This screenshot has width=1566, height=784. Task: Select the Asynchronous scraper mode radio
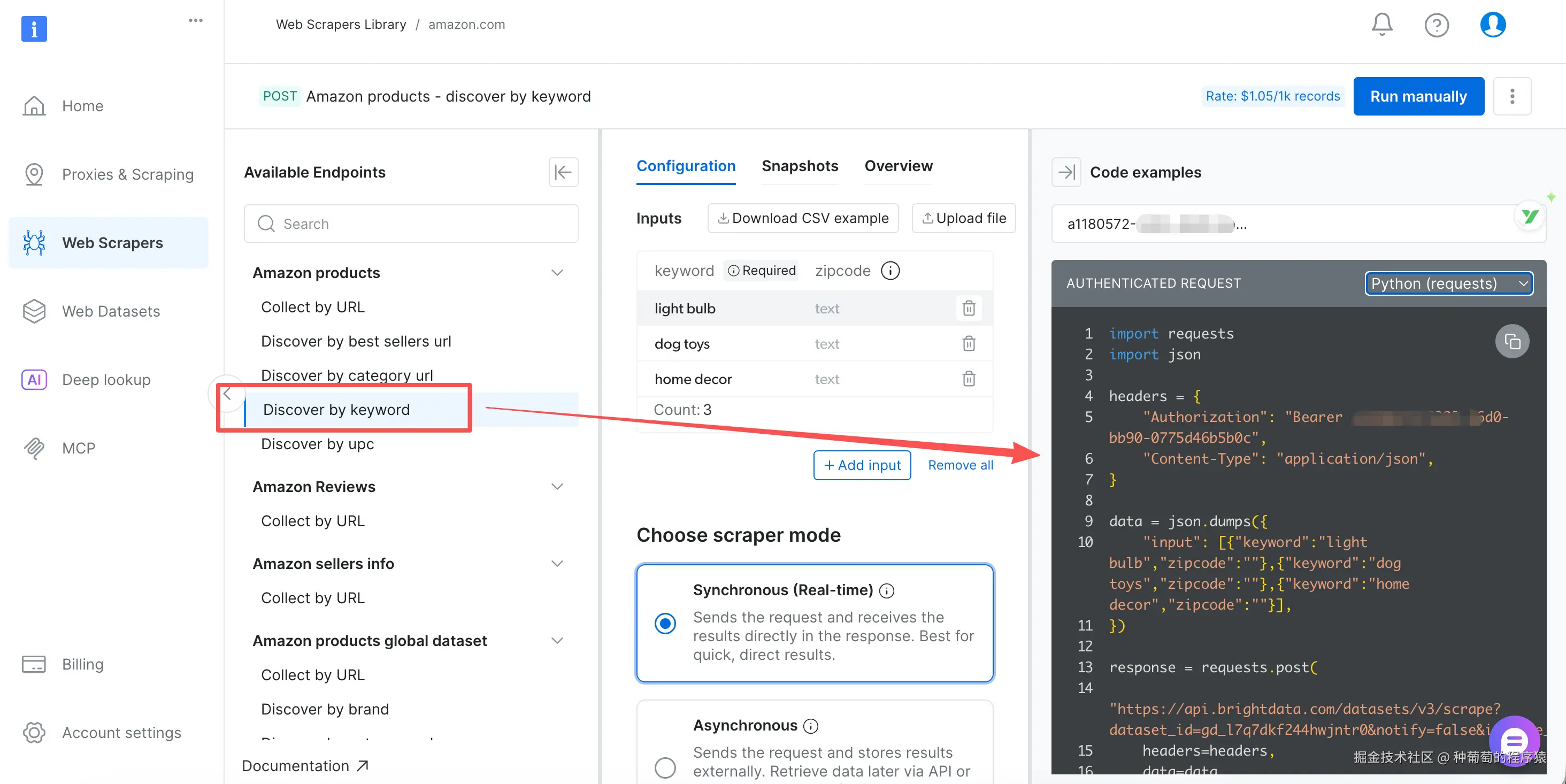[665, 767]
